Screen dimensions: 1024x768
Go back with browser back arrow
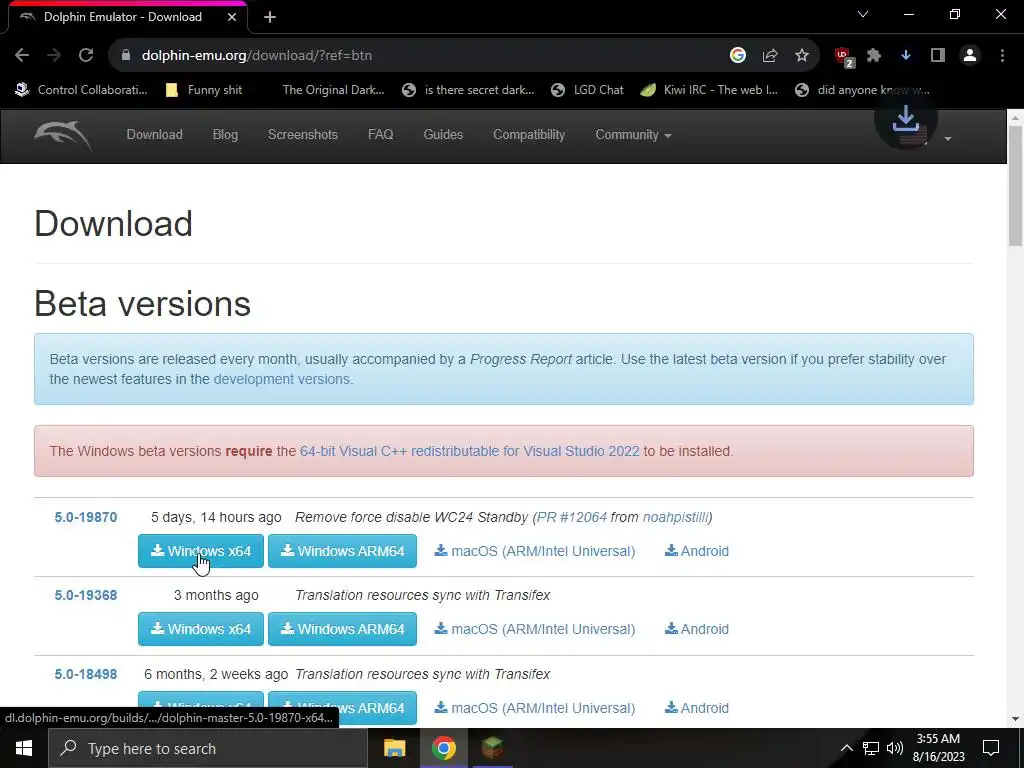point(22,56)
